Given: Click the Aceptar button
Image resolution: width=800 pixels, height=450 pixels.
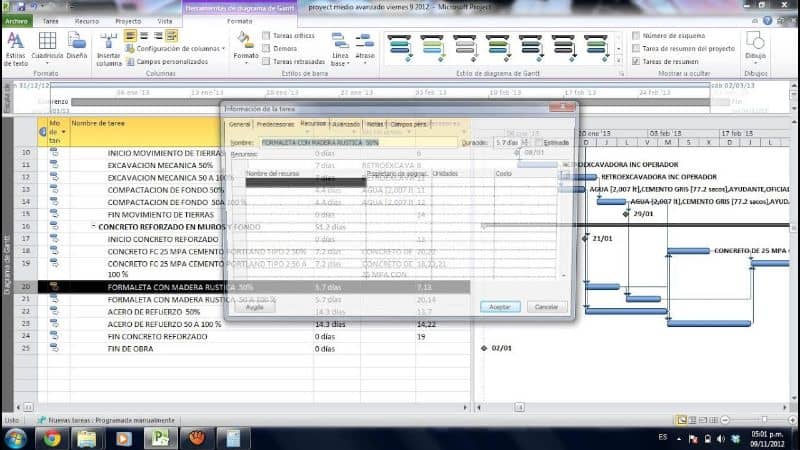Looking at the screenshot, I should click(500, 307).
